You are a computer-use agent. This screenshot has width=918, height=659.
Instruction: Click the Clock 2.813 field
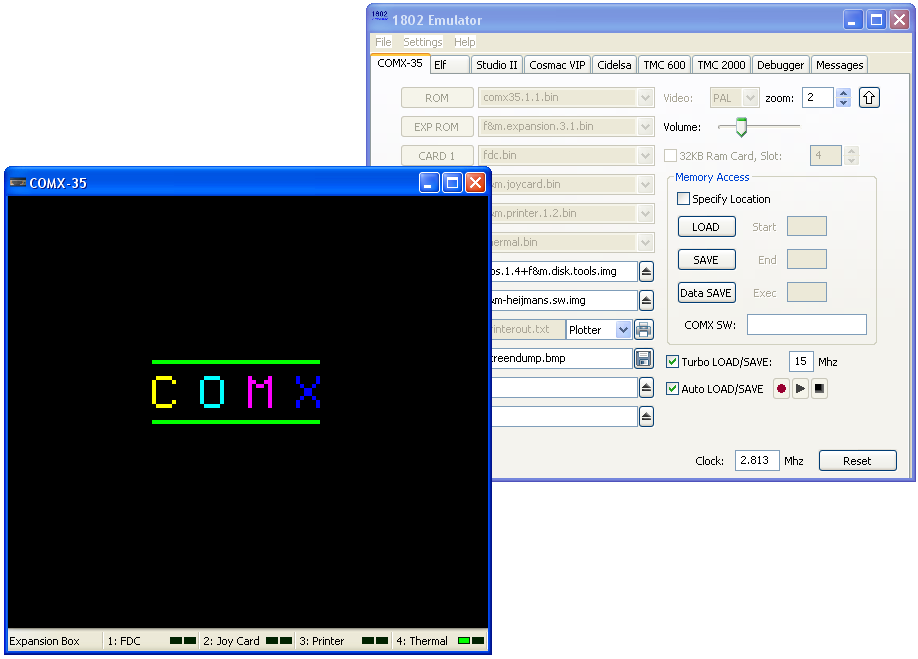pyautogui.click(x=757, y=461)
